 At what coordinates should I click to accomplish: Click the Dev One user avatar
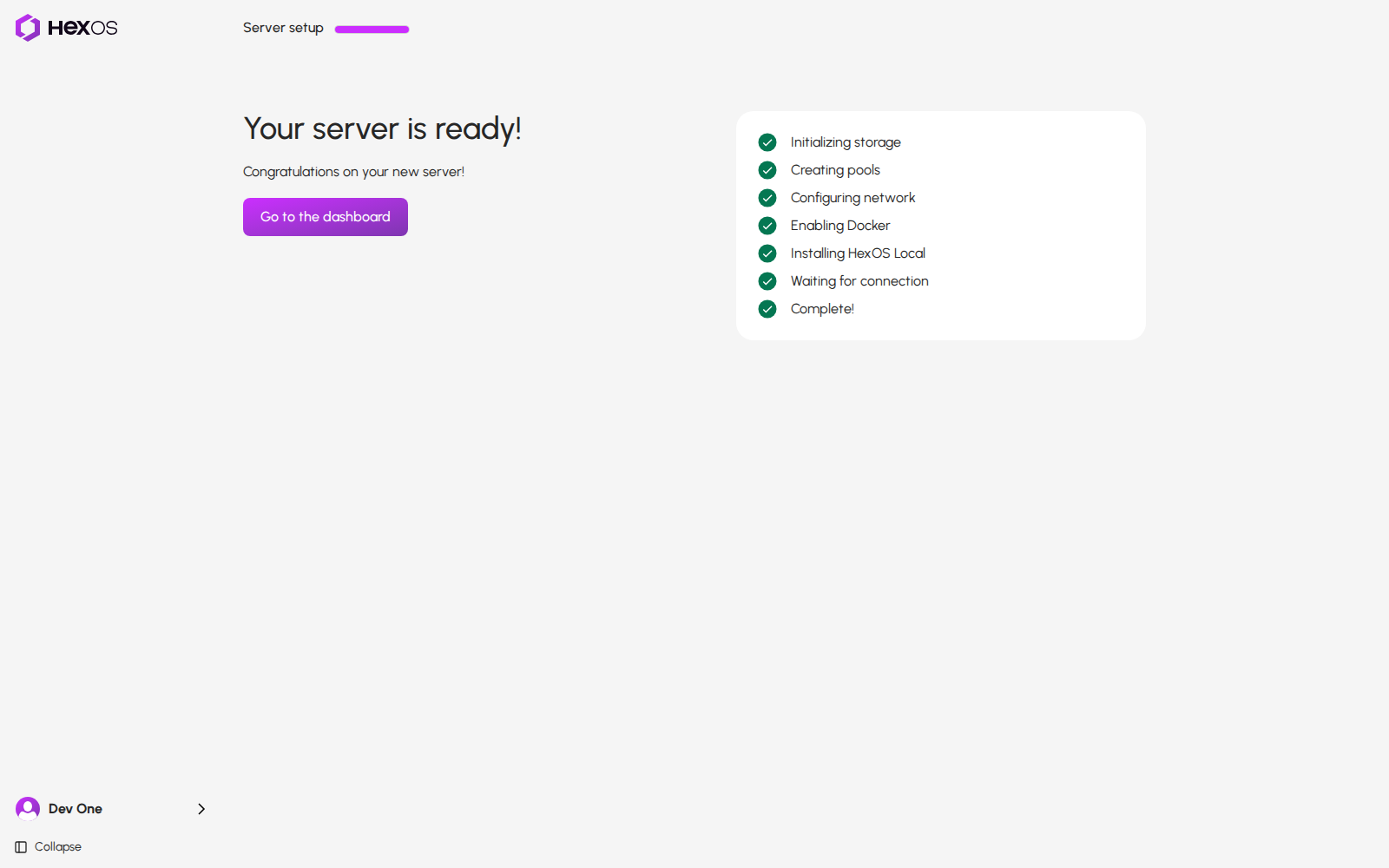coord(28,809)
